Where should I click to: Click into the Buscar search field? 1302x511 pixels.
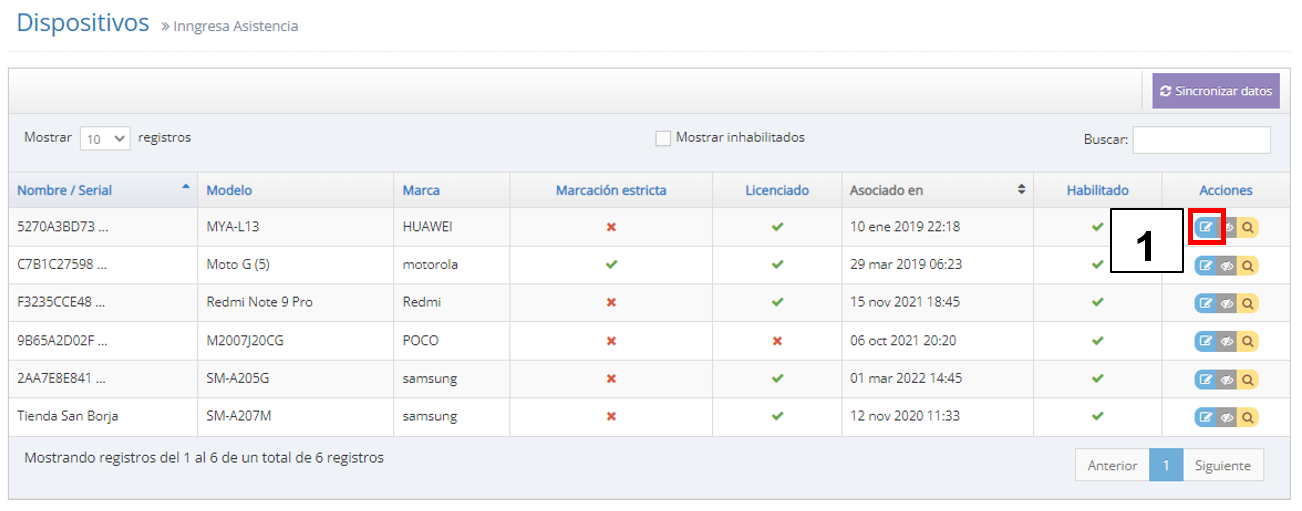coord(1201,140)
